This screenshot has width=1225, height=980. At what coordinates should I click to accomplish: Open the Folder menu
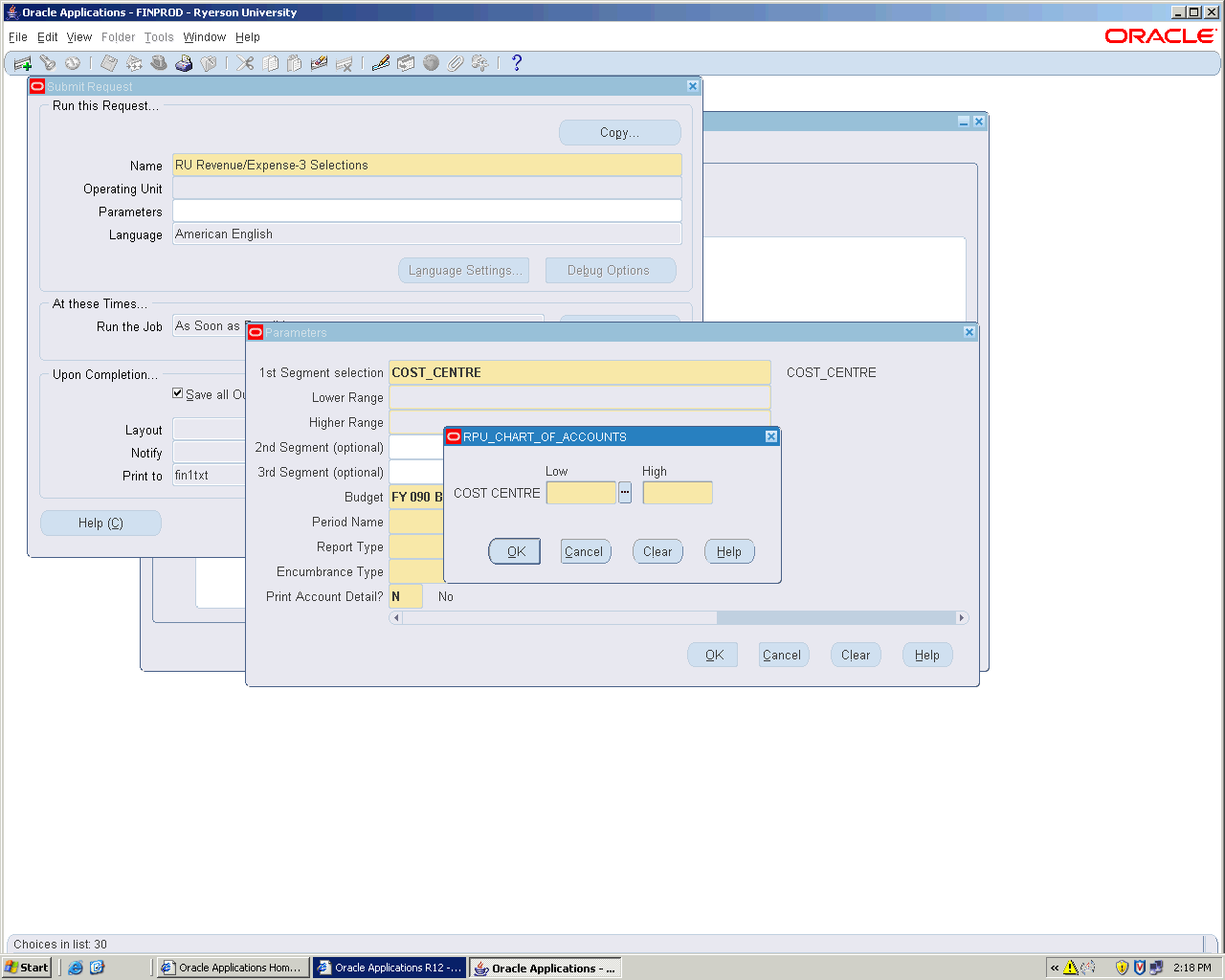119,37
